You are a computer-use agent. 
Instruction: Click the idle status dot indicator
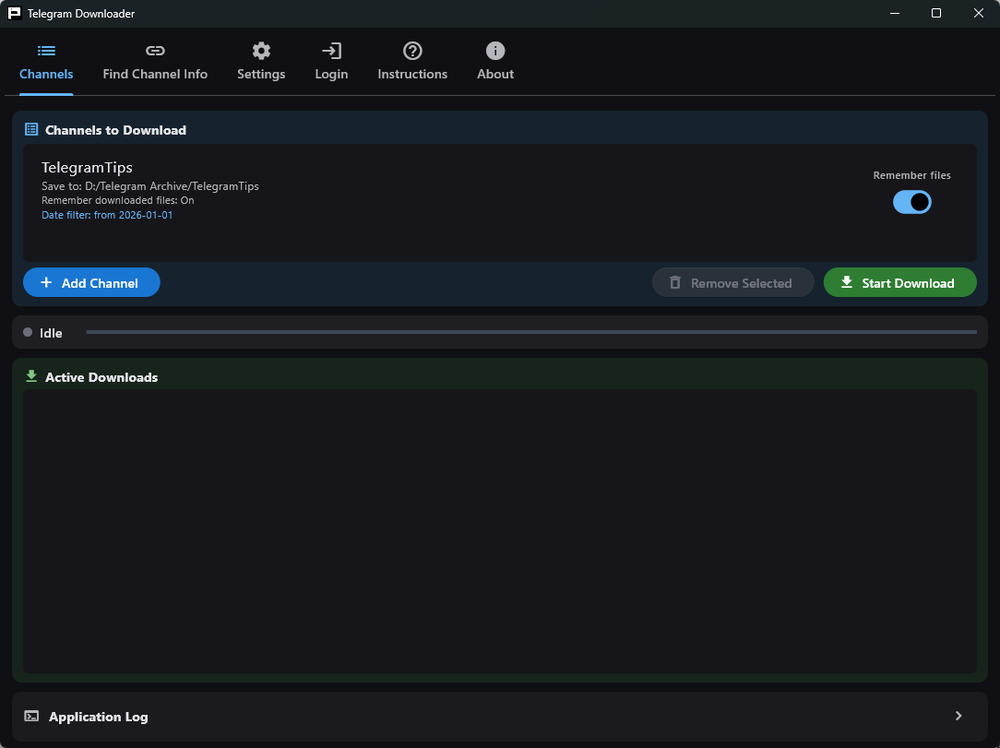[27, 332]
